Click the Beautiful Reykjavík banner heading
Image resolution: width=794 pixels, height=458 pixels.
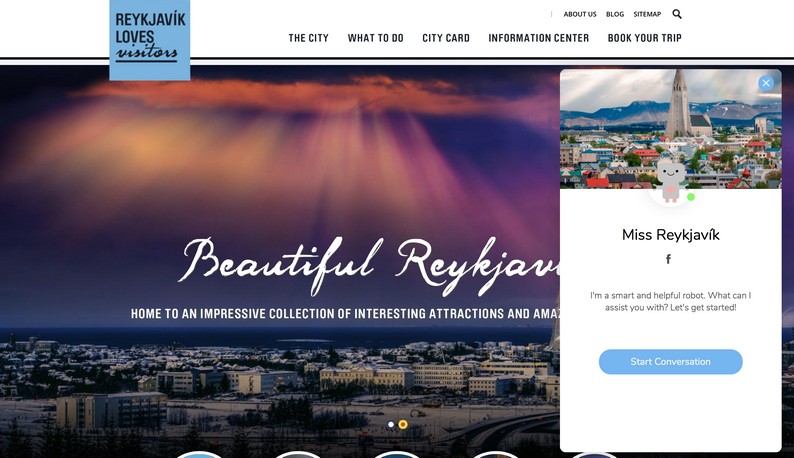coord(370,266)
